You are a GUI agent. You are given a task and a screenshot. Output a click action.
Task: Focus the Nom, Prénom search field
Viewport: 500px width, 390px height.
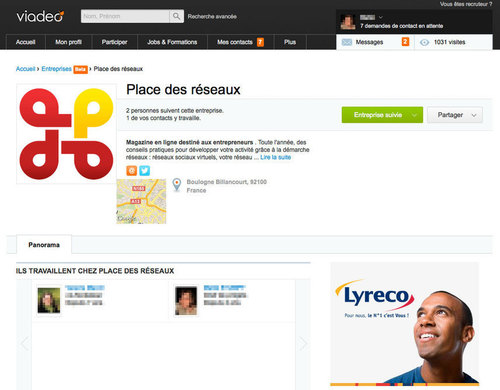coord(125,16)
